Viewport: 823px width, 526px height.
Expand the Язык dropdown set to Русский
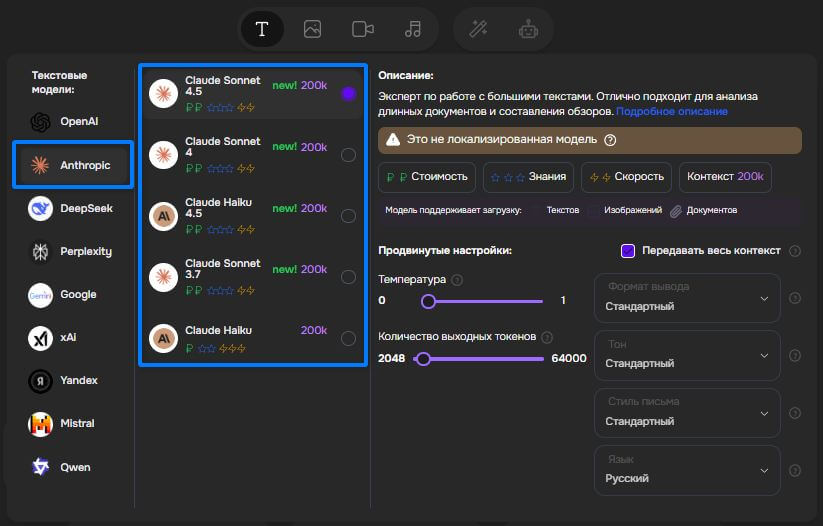(686, 469)
